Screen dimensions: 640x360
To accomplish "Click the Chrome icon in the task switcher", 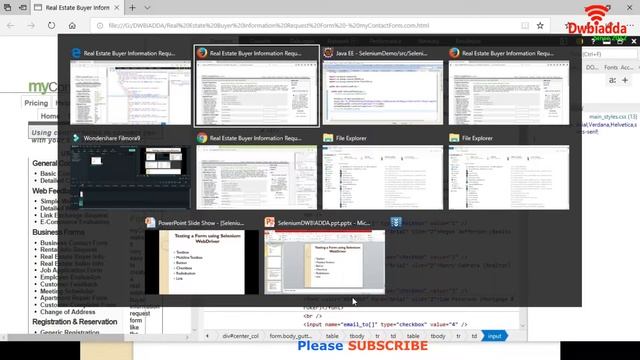I will click(x=202, y=138).
